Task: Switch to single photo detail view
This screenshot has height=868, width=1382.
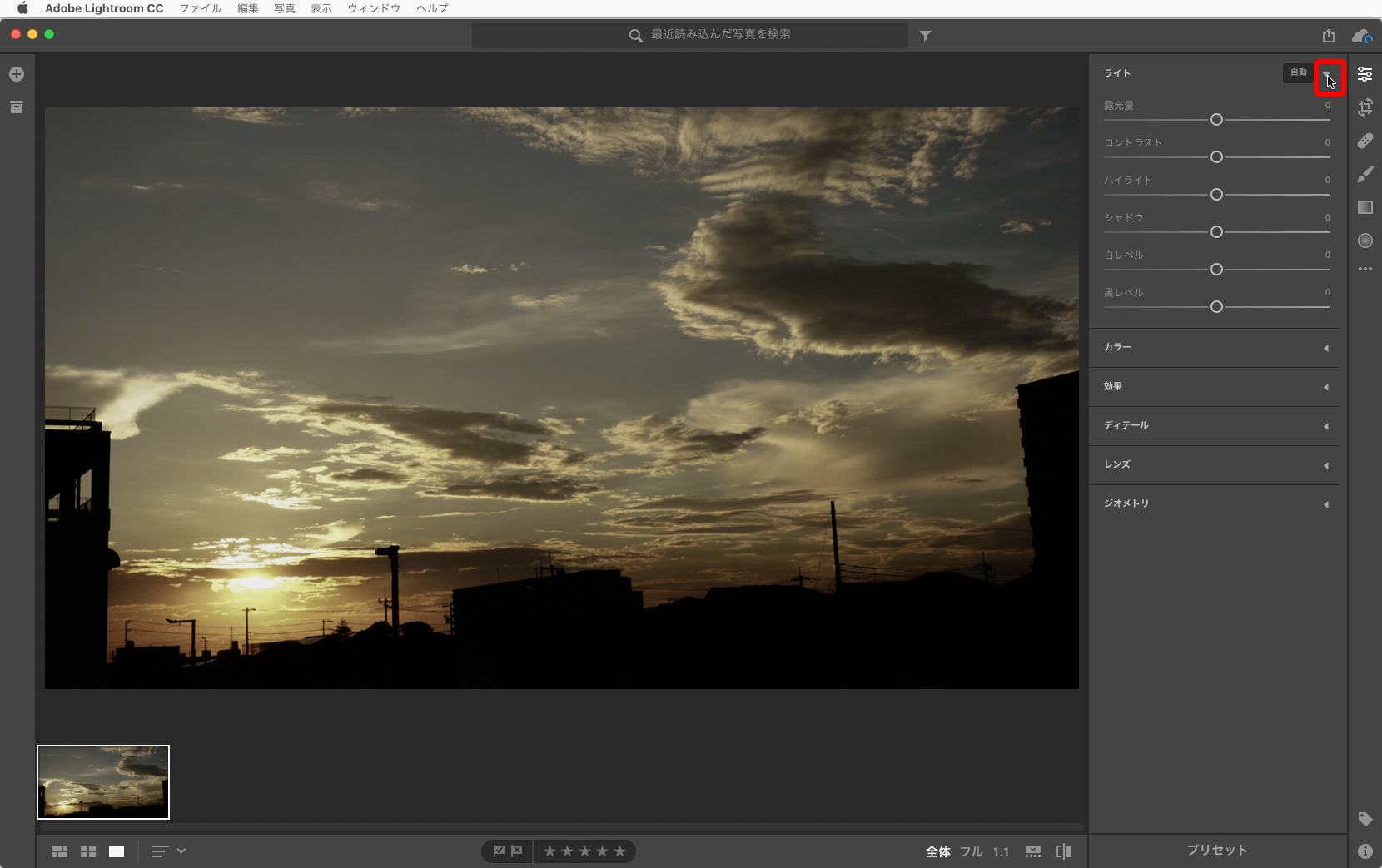Action: pos(117,851)
